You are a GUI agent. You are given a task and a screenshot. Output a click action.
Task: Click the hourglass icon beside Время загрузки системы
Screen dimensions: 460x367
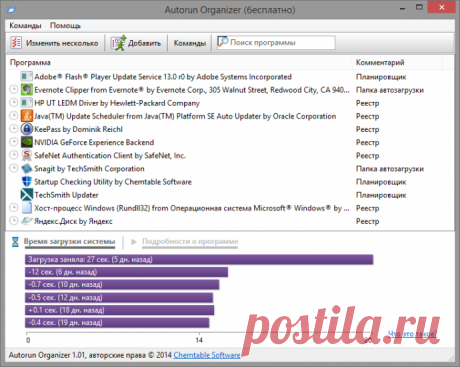point(15,242)
